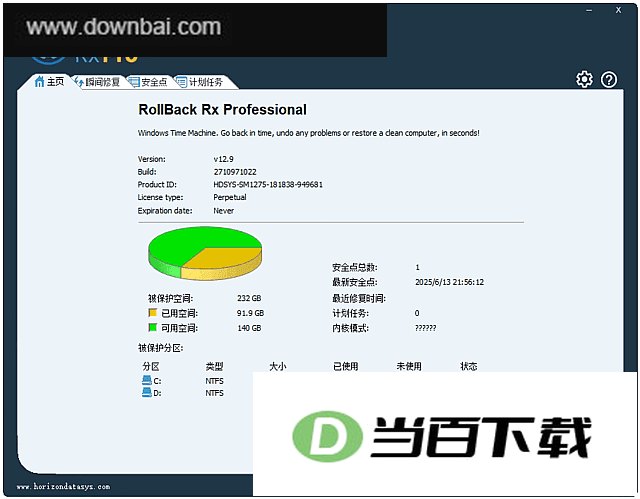Viewport: 640px width, 499px height.
Task: Click the NTFS type in D: row
Action: 214,393
